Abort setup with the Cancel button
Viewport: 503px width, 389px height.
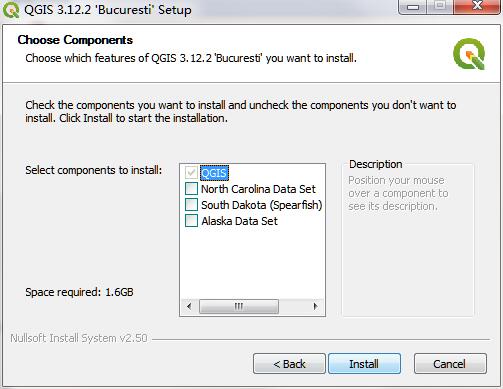tap(450, 364)
